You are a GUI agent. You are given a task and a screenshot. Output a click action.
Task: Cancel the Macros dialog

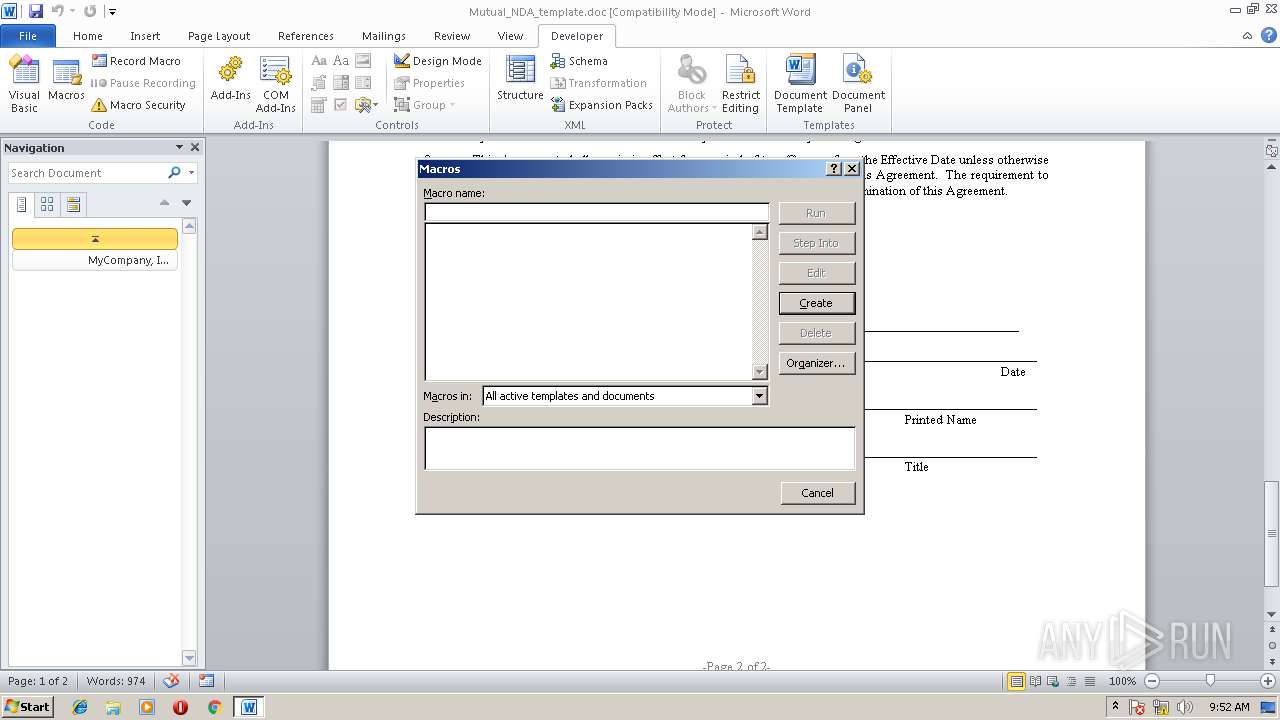click(x=817, y=493)
